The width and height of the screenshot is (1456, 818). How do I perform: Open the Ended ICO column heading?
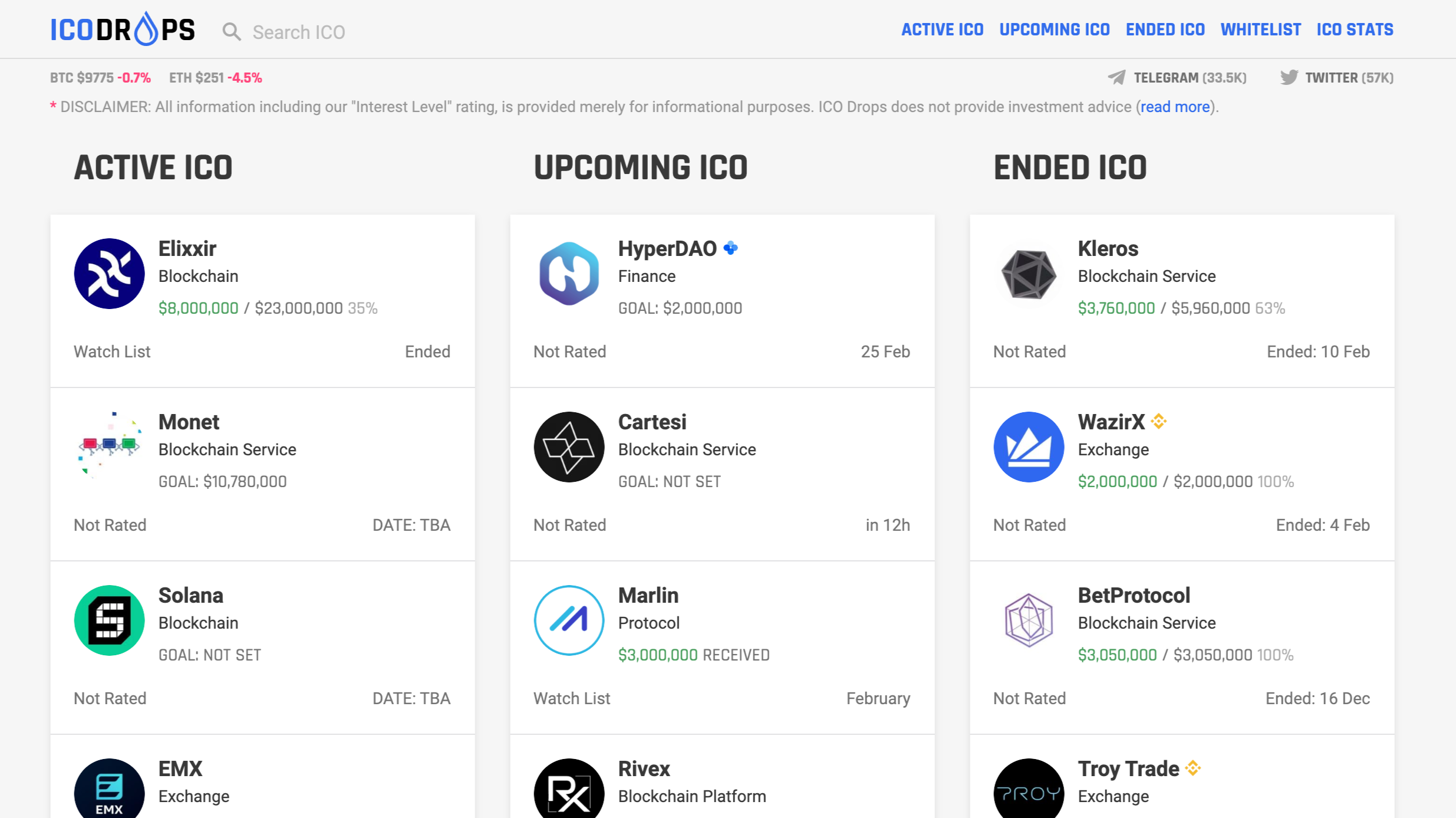(1070, 167)
